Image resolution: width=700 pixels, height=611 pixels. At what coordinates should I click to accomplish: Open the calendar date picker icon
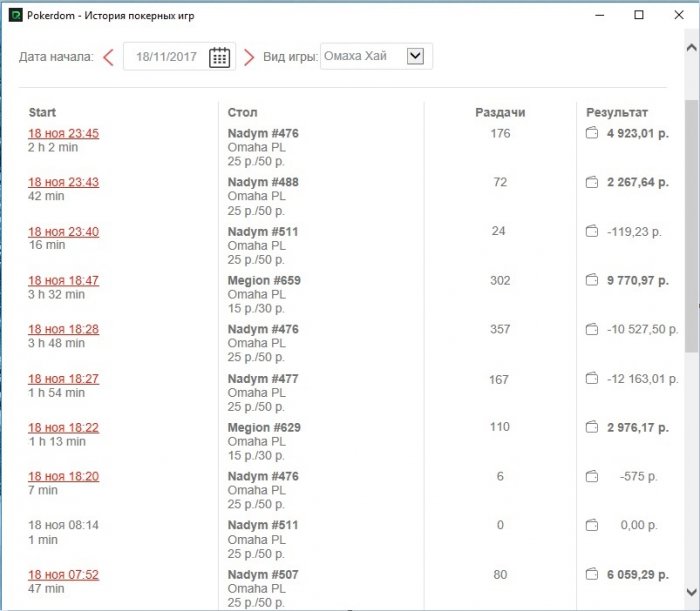tap(219, 57)
